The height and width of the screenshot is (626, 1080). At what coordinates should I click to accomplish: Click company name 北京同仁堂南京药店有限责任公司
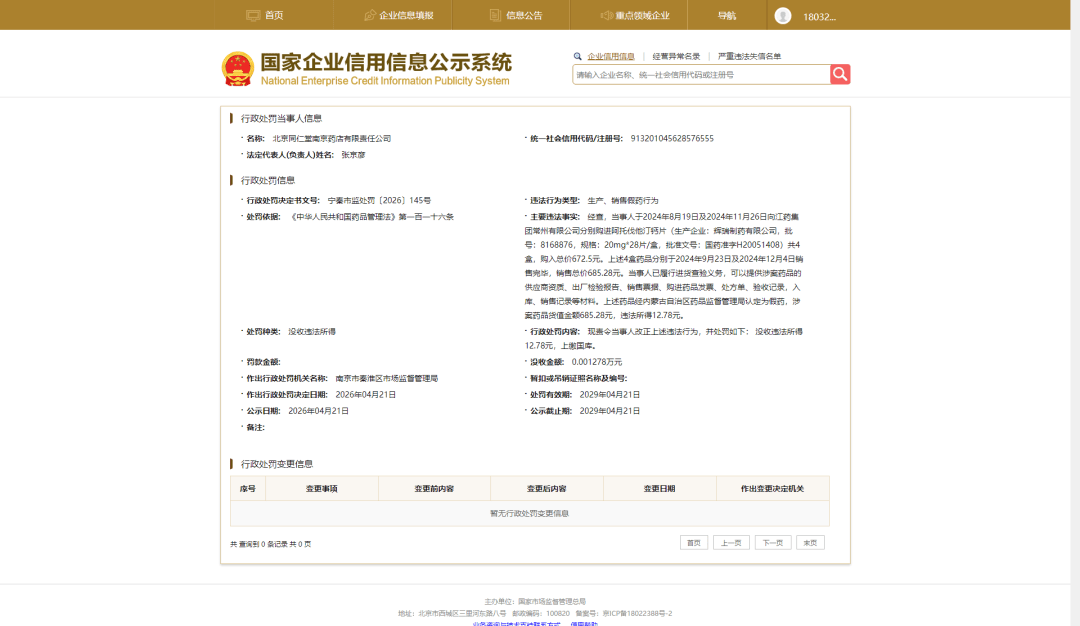coord(331,138)
